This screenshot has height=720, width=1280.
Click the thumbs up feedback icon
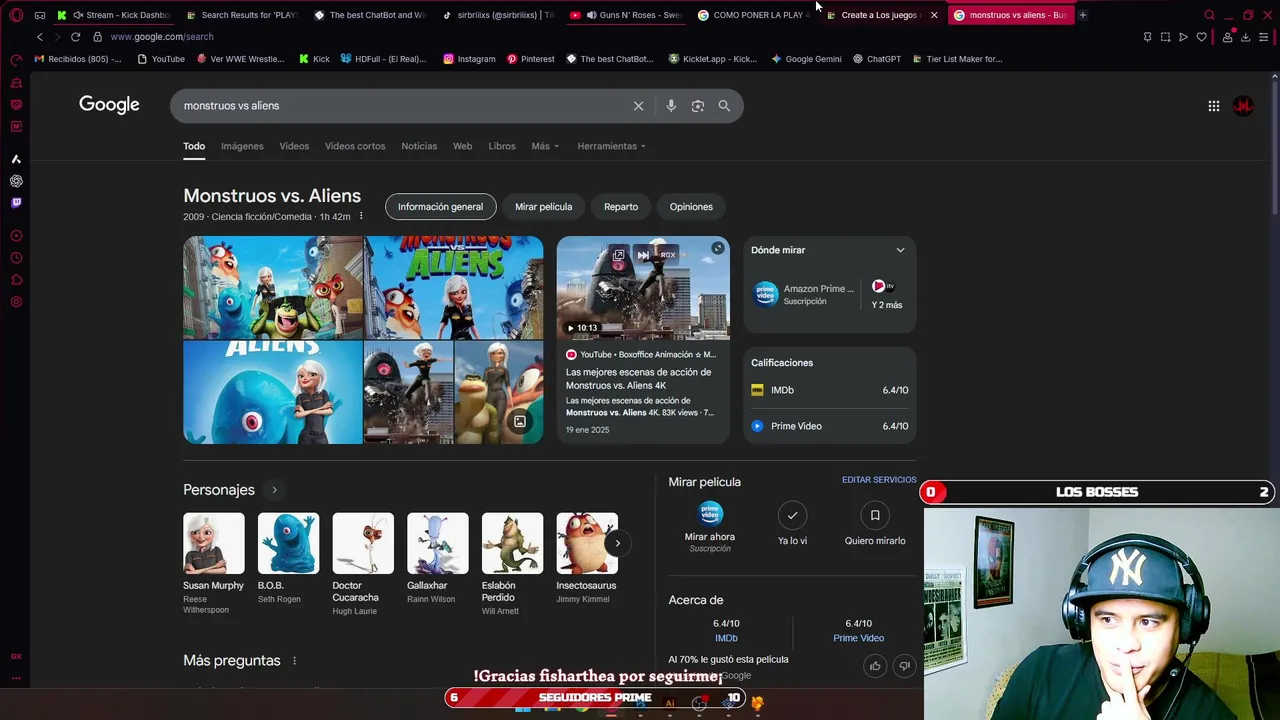click(x=875, y=666)
